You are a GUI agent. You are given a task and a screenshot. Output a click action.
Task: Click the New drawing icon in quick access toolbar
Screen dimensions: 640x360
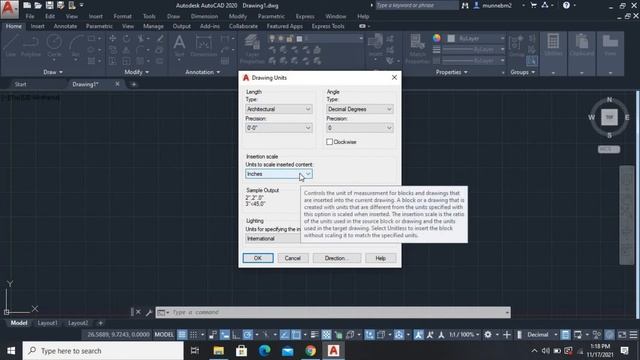[27, 5]
